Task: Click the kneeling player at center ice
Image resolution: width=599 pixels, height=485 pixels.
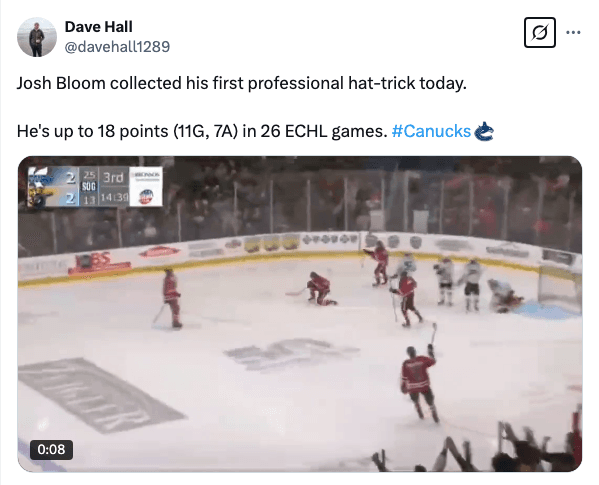Action: (x=321, y=289)
